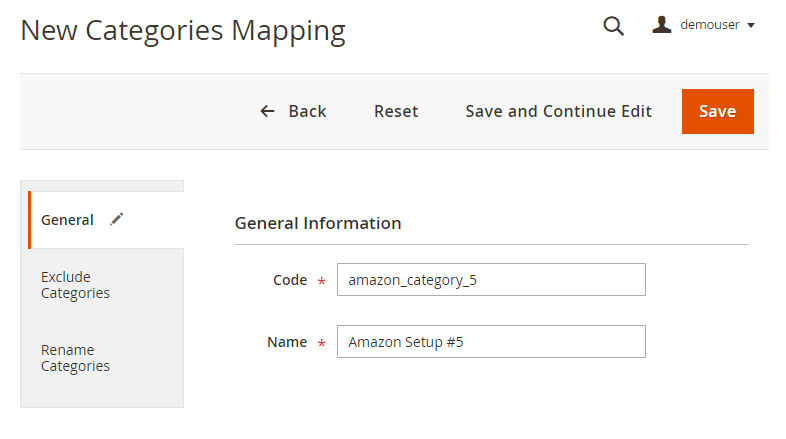Switch to Exclude Categories tab
Viewport: 786px width, 439px height.
coord(75,285)
